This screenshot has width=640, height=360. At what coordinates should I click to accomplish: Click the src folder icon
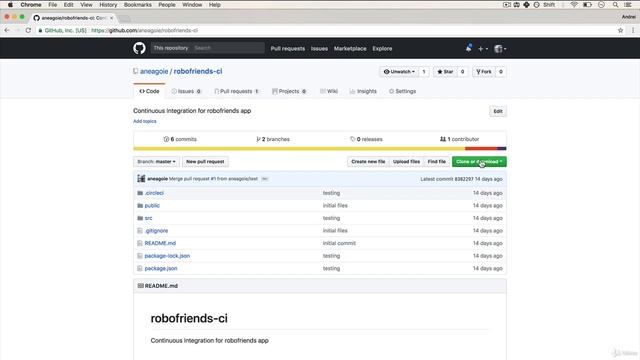(x=140, y=218)
